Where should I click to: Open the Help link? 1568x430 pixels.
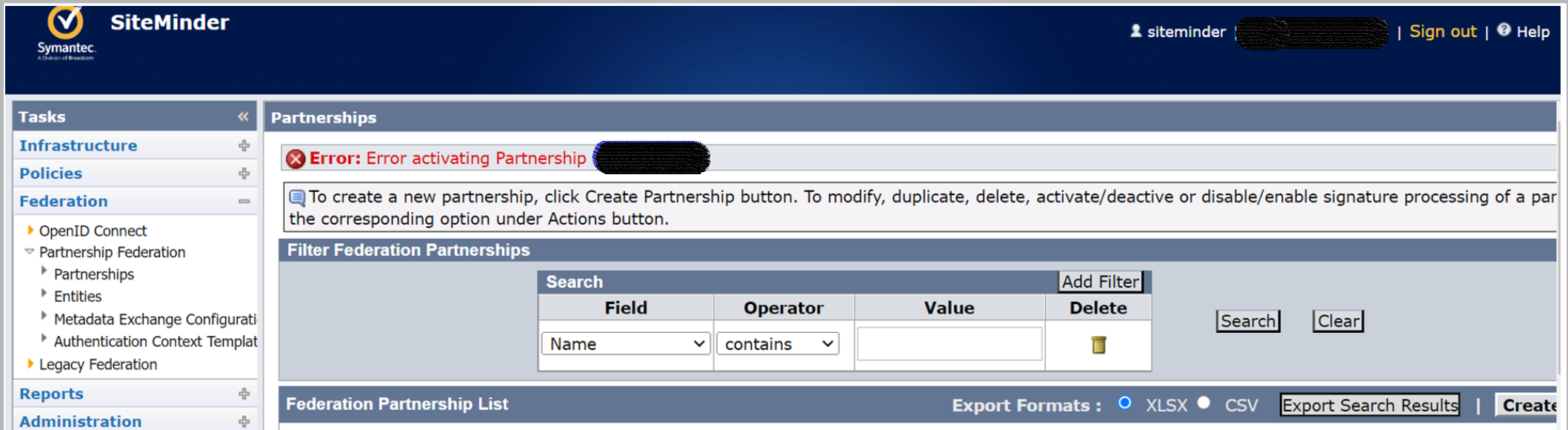click(1532, 32)
